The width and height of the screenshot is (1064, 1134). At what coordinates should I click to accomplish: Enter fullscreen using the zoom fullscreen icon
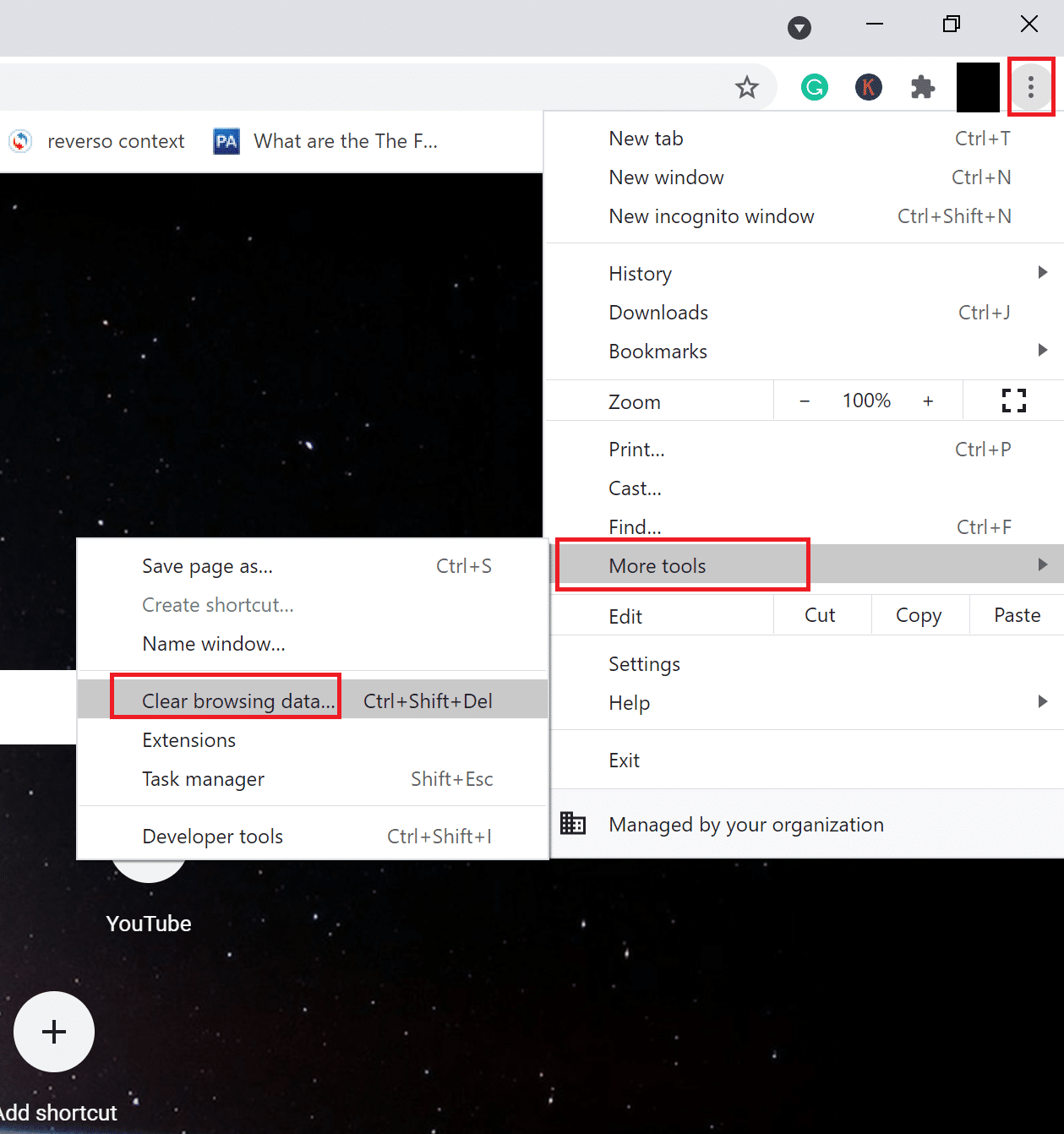tap(1013, 400)
